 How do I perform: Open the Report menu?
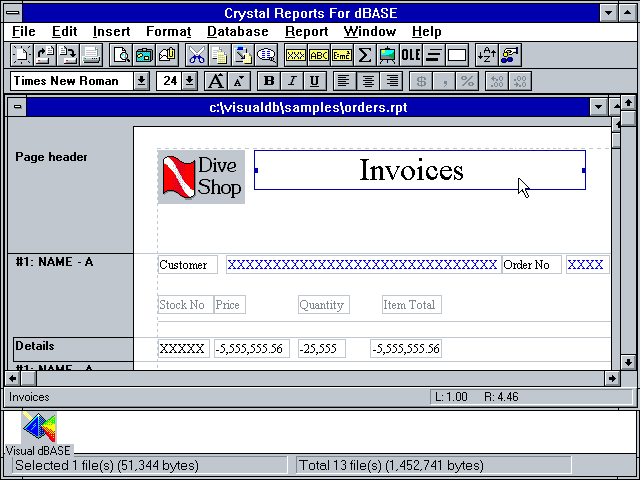click(307, 31)
